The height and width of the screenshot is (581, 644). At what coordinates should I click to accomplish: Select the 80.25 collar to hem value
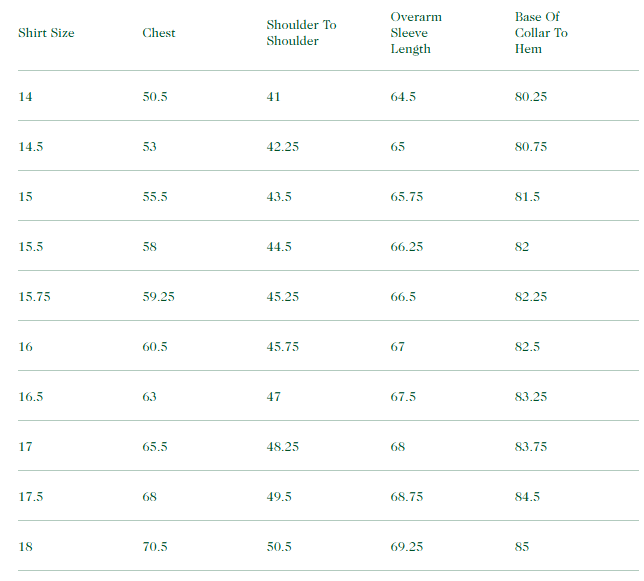[x=531, y=97]
